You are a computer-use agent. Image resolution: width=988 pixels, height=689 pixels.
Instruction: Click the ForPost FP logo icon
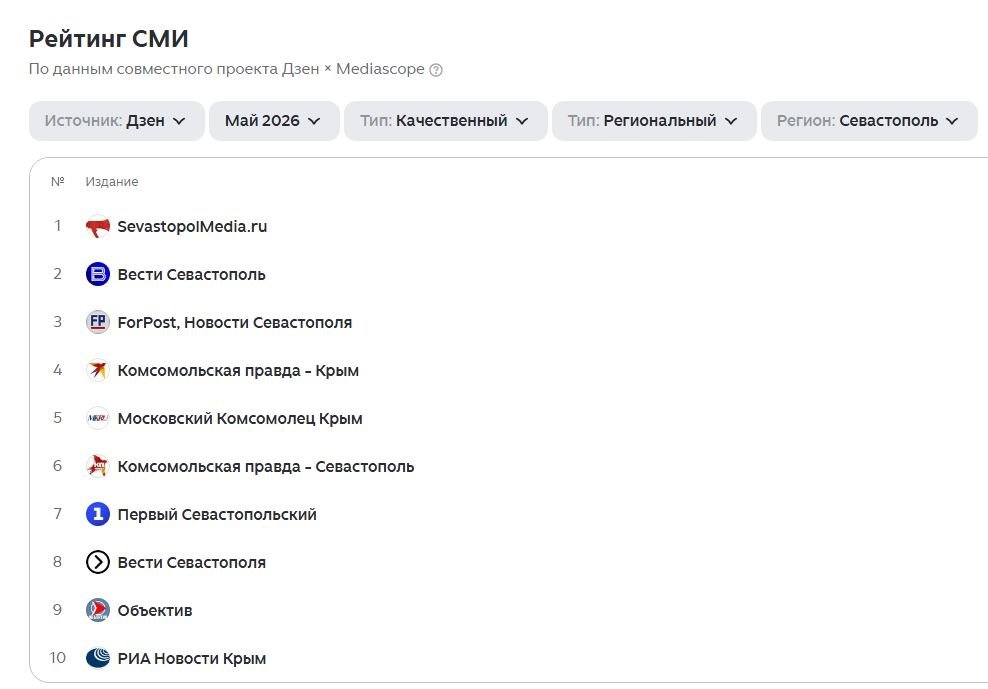tap(98, 322)
